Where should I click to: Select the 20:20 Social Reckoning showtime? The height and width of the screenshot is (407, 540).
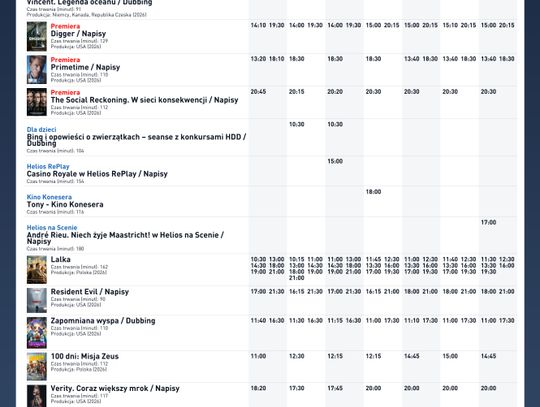[335, 92]
